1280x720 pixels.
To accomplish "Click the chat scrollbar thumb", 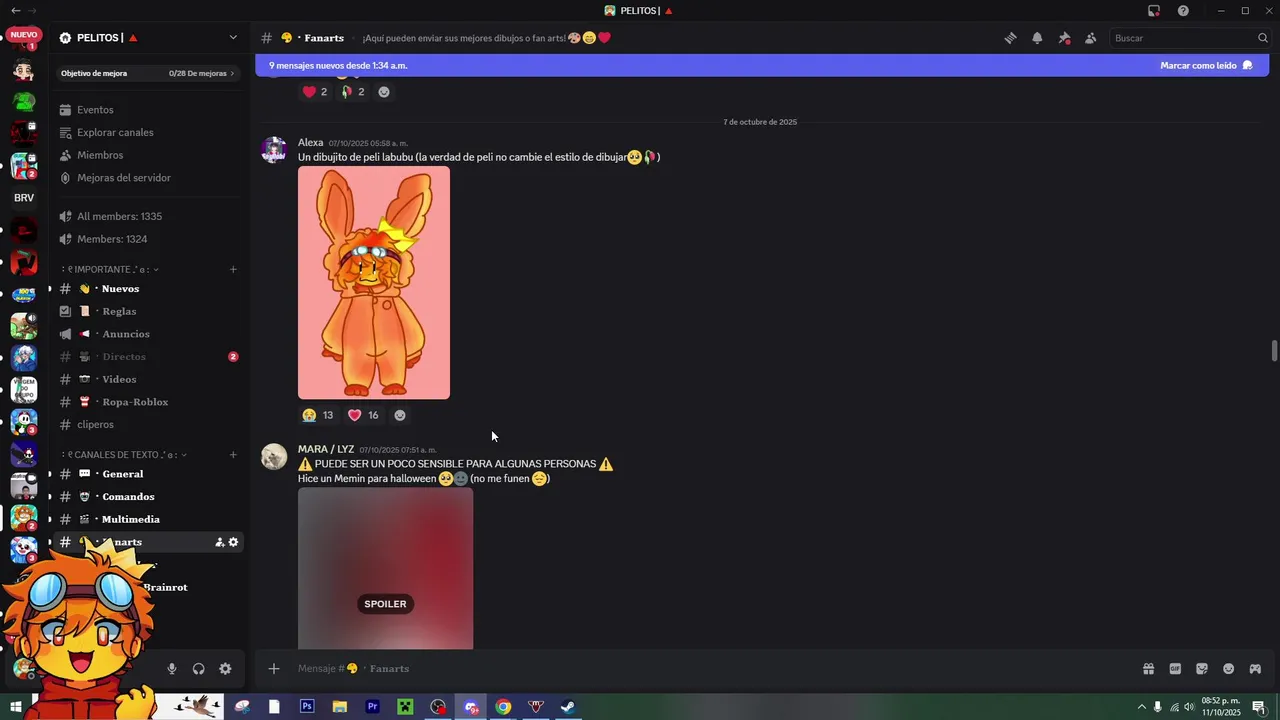I will click(1274, 351).
